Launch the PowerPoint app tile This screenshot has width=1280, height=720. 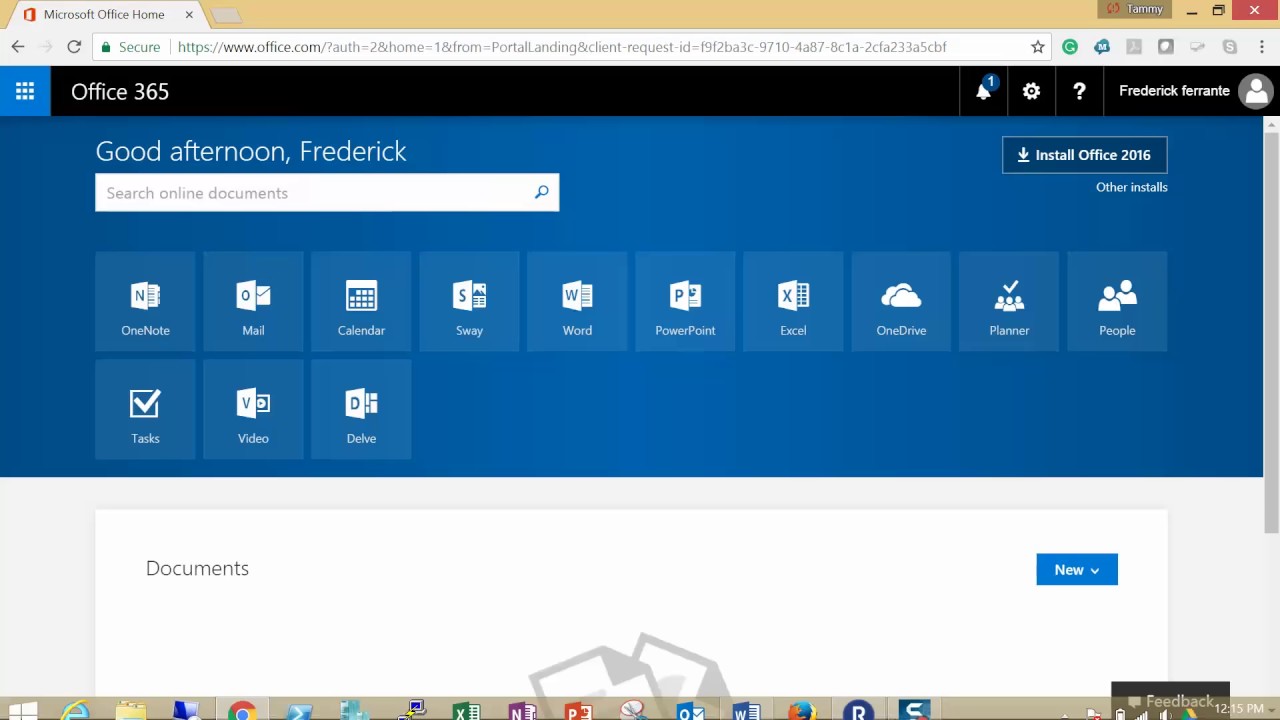pos(685,302)
